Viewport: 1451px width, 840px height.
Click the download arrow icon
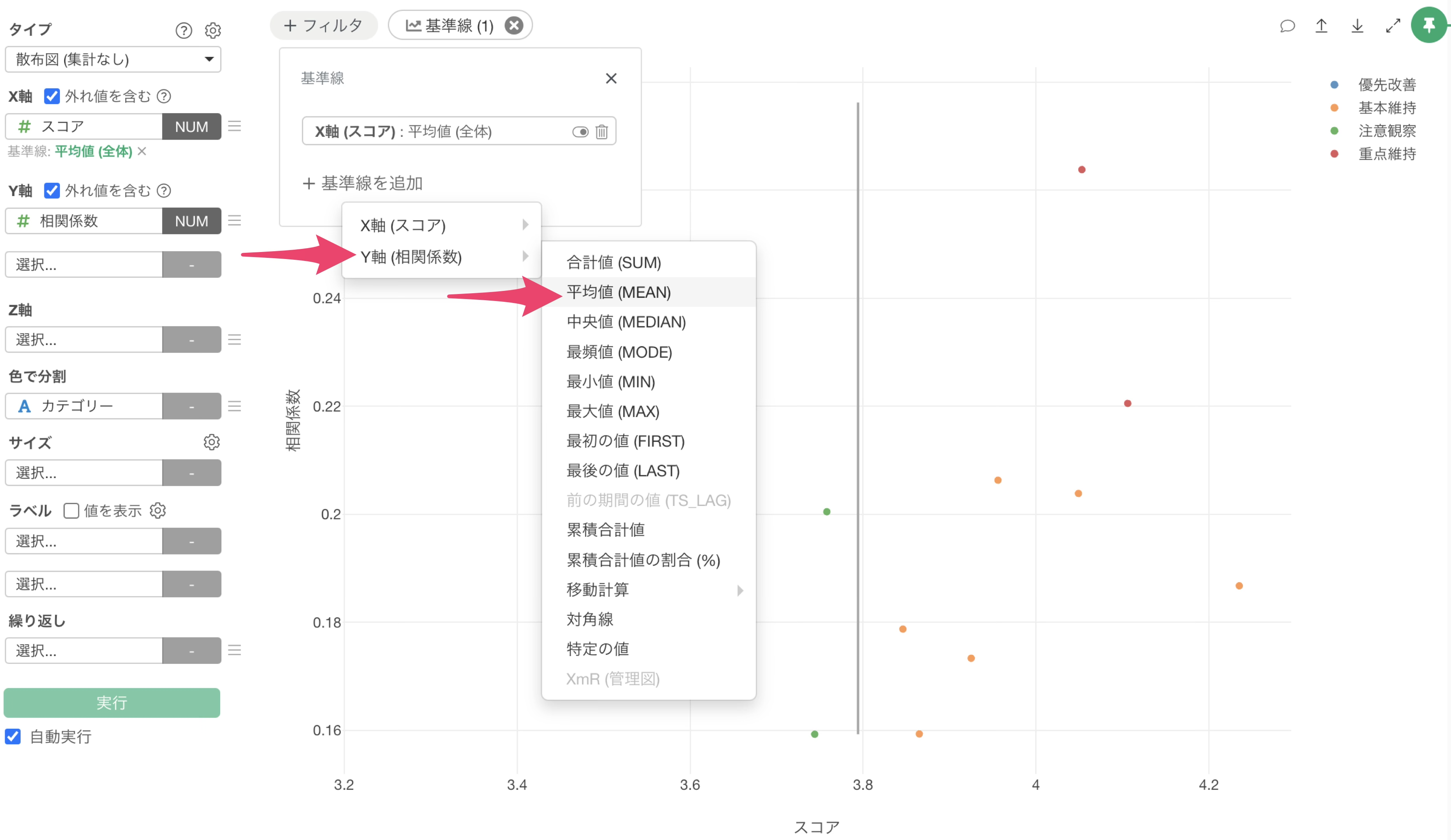[1357, 26]
